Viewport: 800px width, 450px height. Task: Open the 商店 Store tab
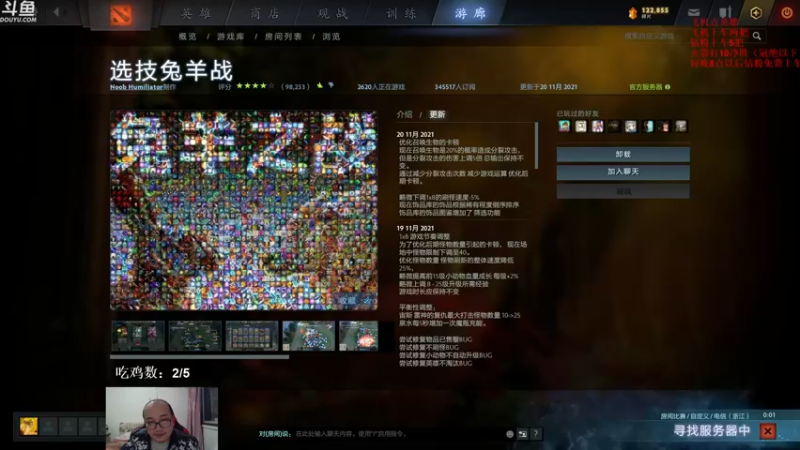point(265,14)
